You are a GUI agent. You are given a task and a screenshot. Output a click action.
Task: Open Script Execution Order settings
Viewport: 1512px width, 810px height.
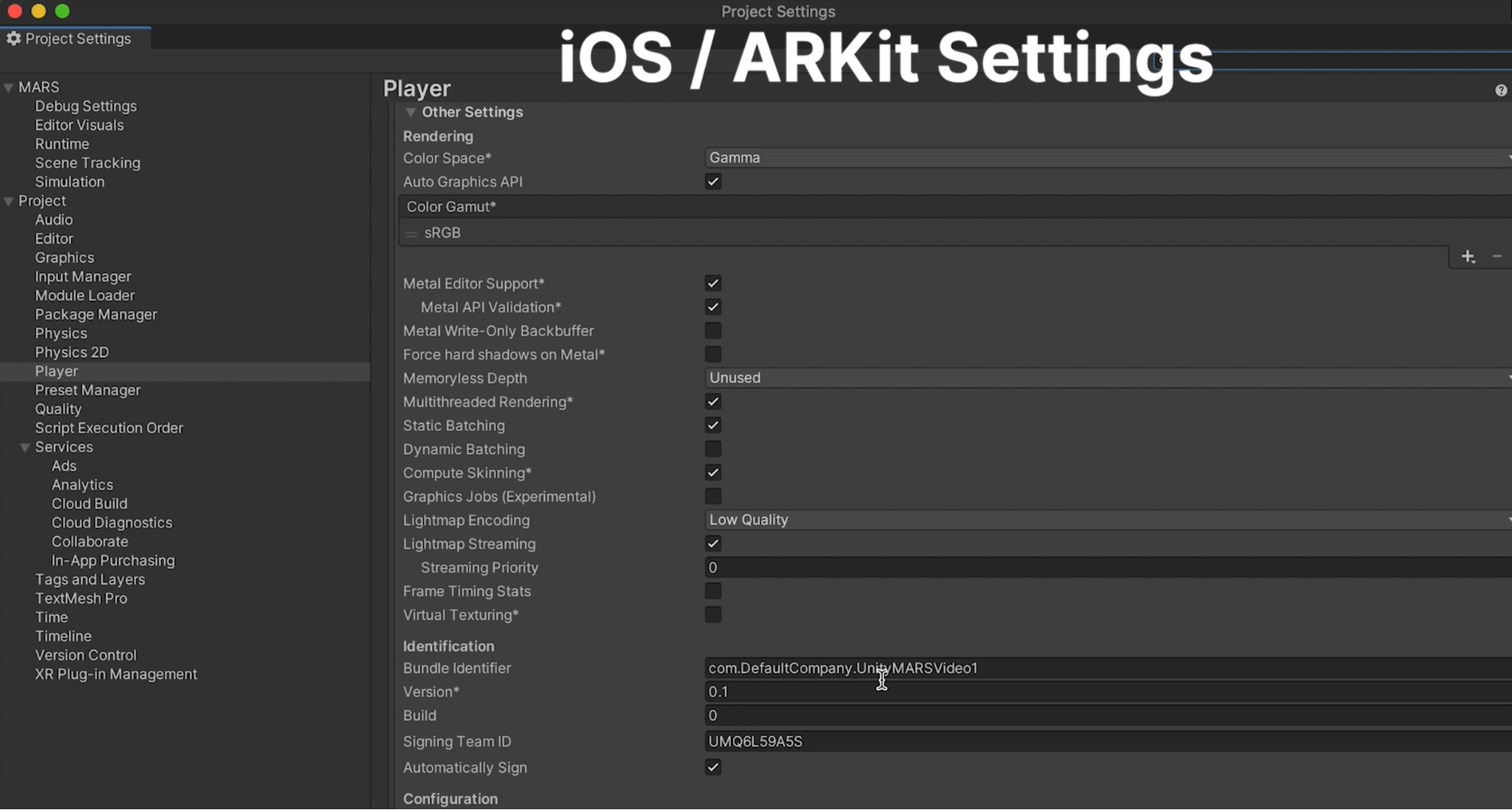coord(109,428)
